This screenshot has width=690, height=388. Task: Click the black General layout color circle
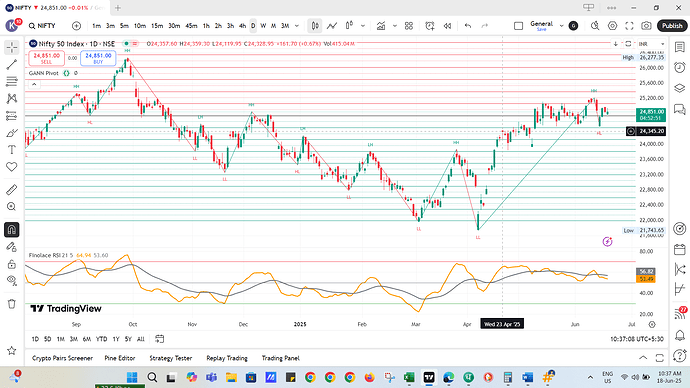pos(573,26)
